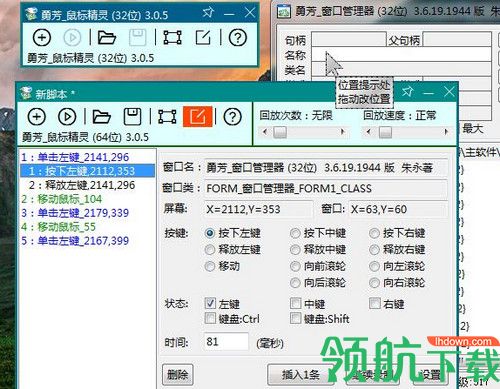Viewport: 500px width, 389px height.
Task: Click the 窗口名 field
Action: [x=325, y=168]
